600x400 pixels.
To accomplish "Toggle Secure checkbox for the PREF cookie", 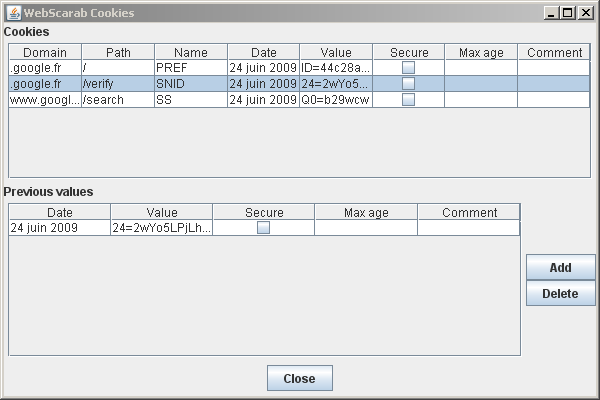I will [408, 68].
